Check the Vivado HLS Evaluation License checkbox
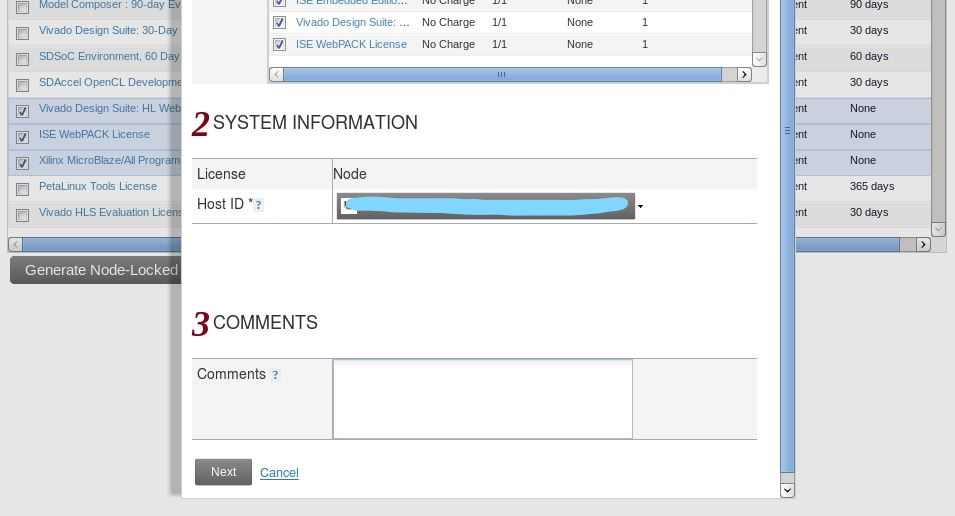 (x=23, y=216)
